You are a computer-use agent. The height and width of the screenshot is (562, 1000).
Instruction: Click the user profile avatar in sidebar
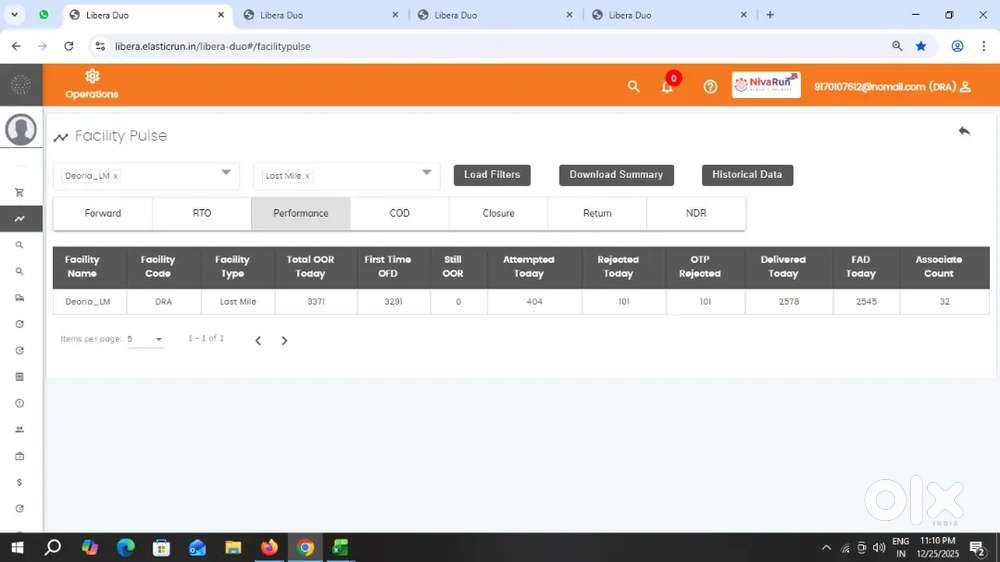pyautogui.click(x=21, y=130)
